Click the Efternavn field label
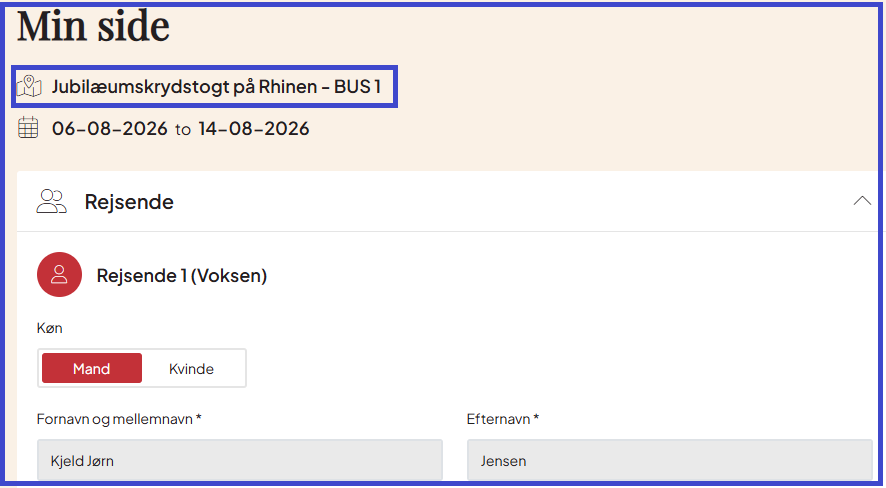Viewport: 886px width, 488px height. pos(499,419)
